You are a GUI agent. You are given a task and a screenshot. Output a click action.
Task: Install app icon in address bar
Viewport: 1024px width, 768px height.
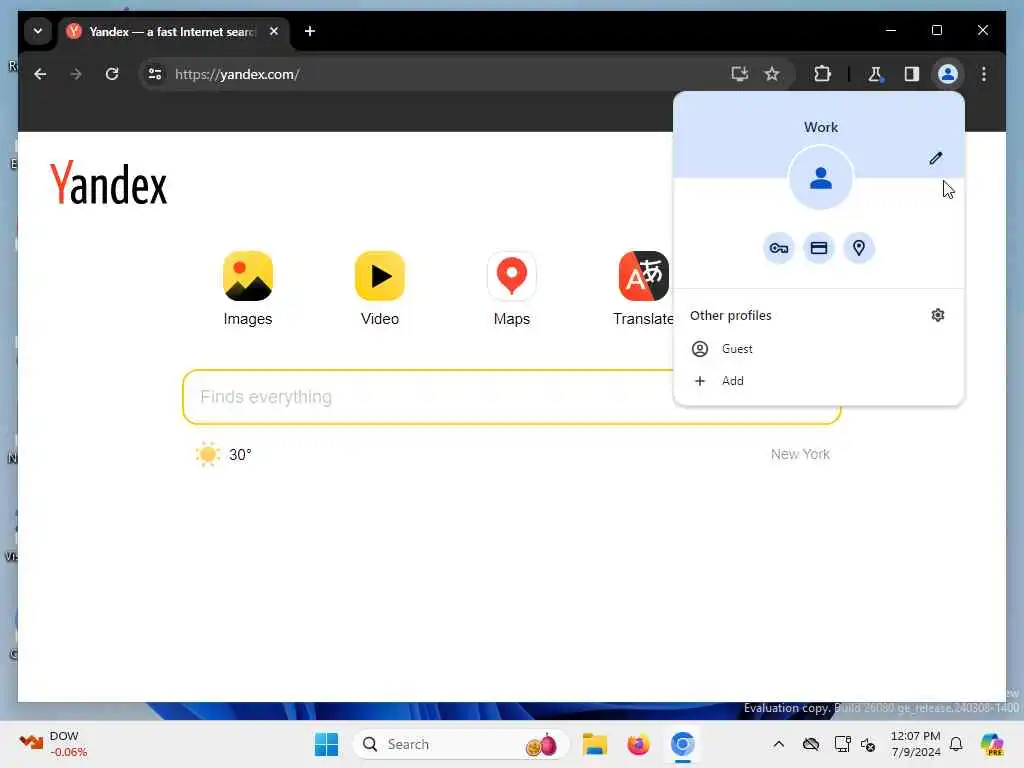tap(739, 74)
